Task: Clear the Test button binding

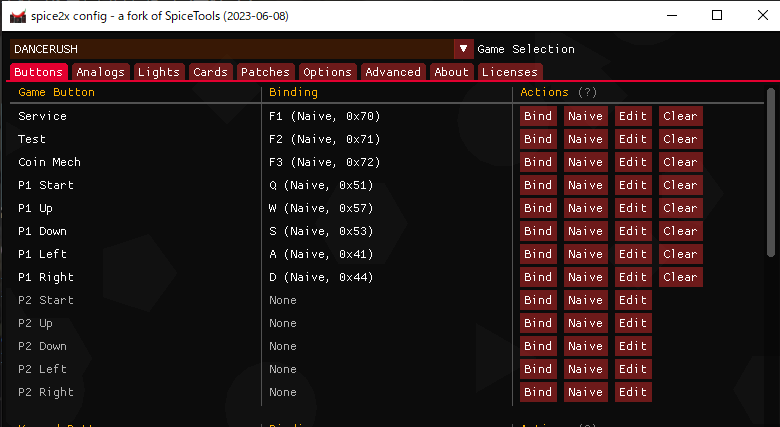Action: (x=680, y=139)
